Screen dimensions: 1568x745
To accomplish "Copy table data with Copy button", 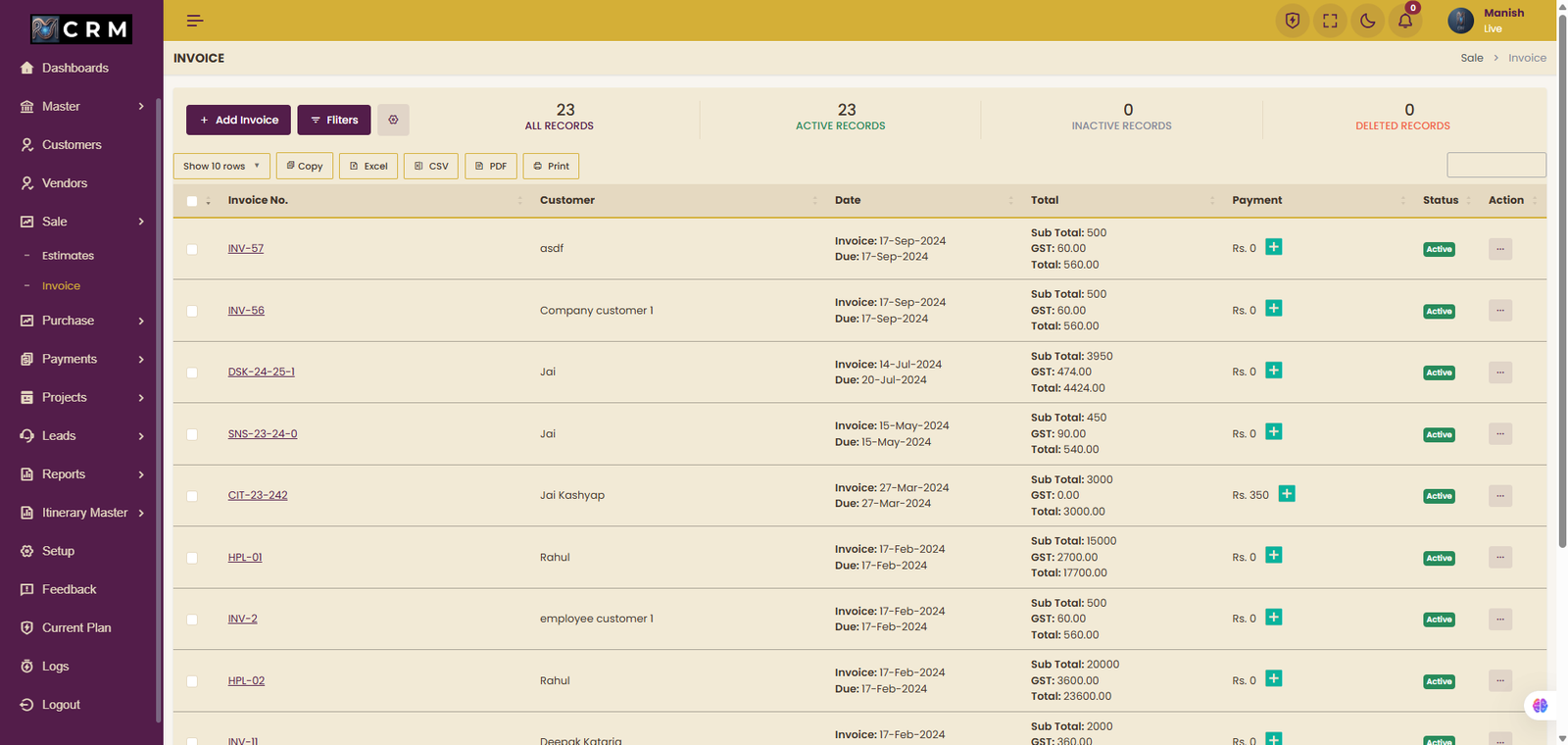I will click(x=305, y=166).
